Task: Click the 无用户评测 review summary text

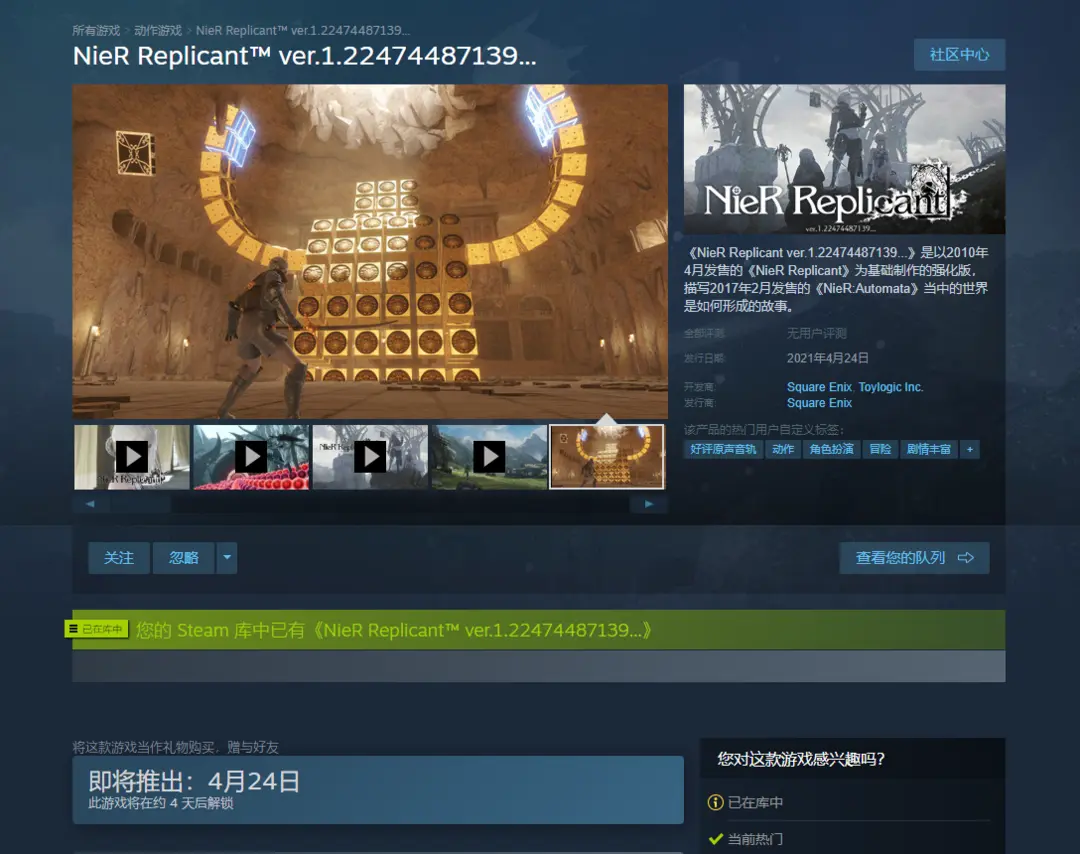Action: (x=817, y=333)
